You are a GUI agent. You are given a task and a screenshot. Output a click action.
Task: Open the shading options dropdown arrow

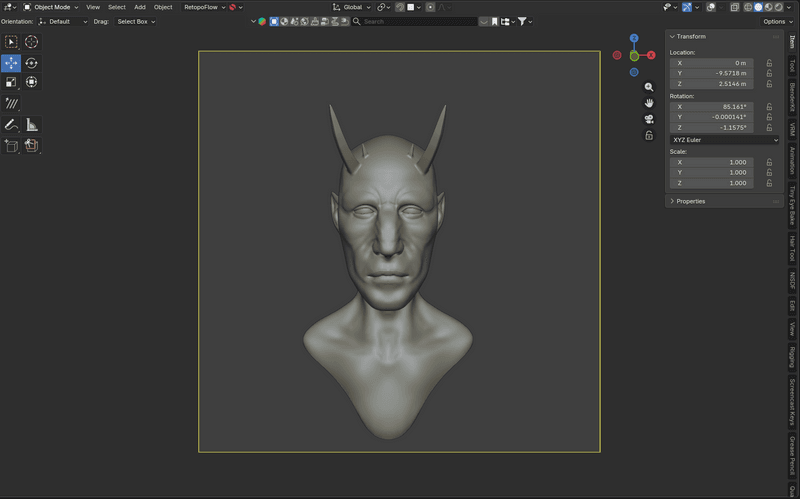pyautogui.click(x=790, y=7)
